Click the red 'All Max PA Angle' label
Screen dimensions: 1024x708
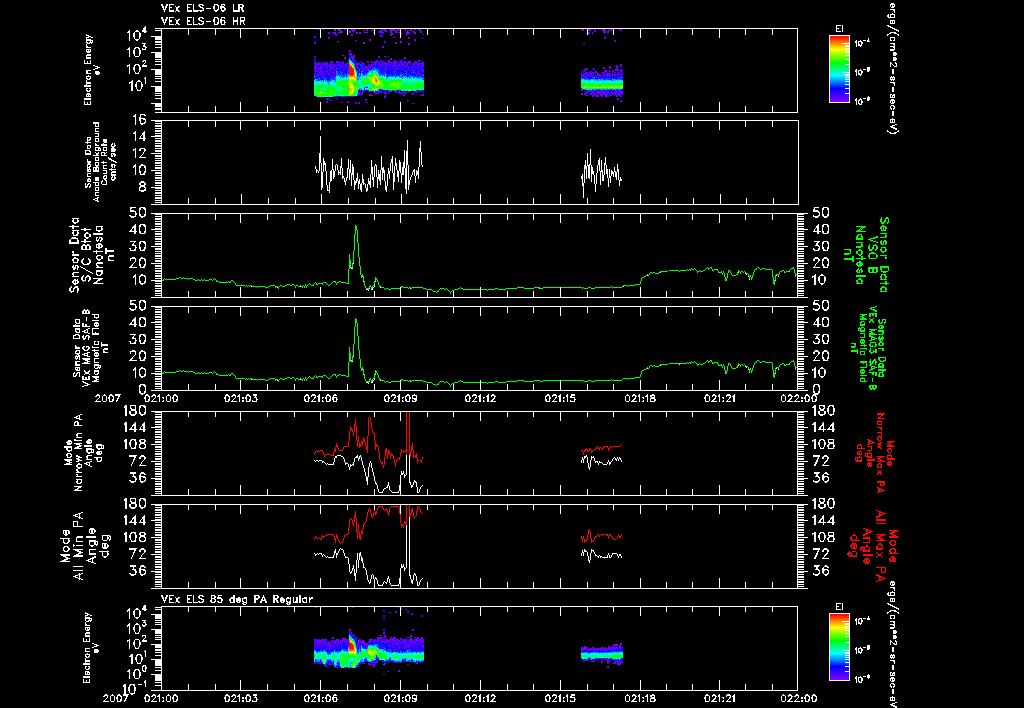pyautogui.click(x=875, y=546)
